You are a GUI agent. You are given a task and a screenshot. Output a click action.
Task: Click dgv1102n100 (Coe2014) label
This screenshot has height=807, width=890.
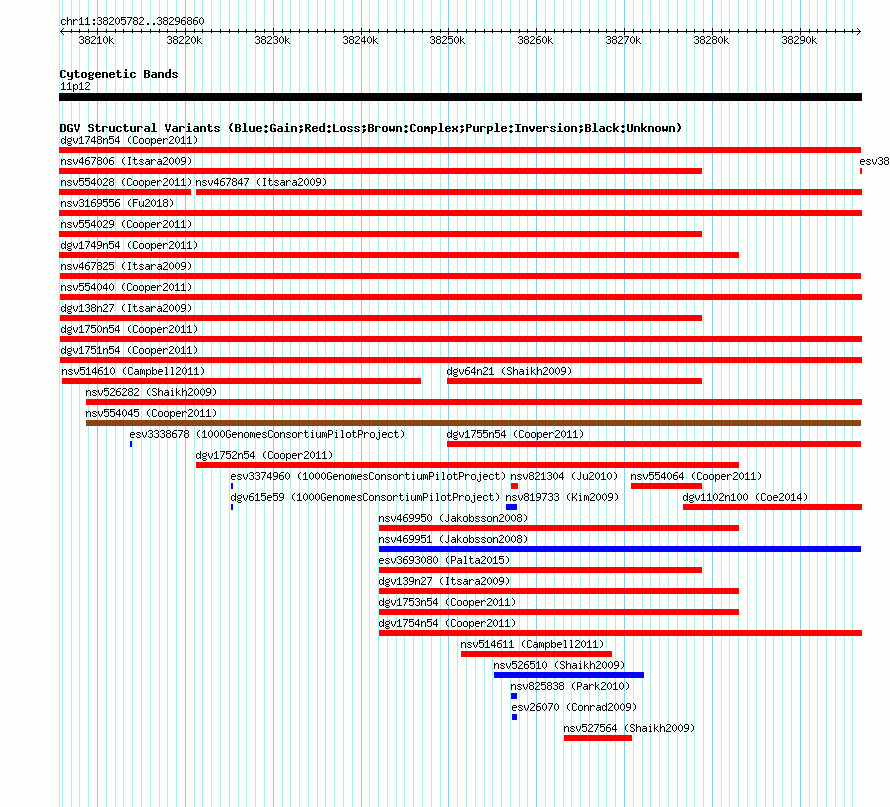[745, 497]
